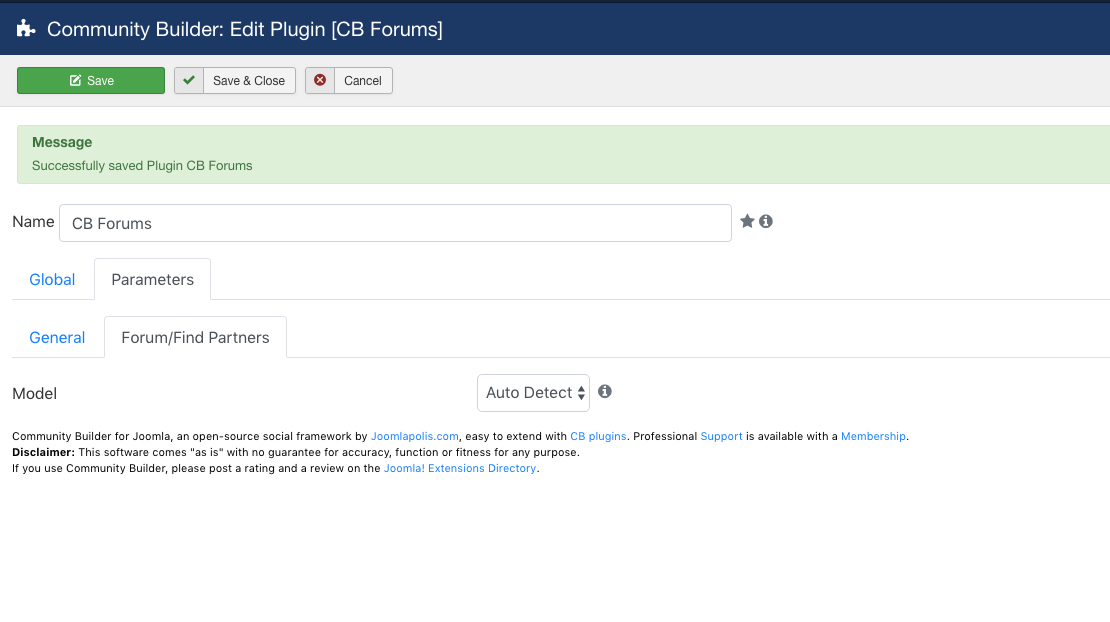Open the General sub-tab

click(x=57, y=338)
